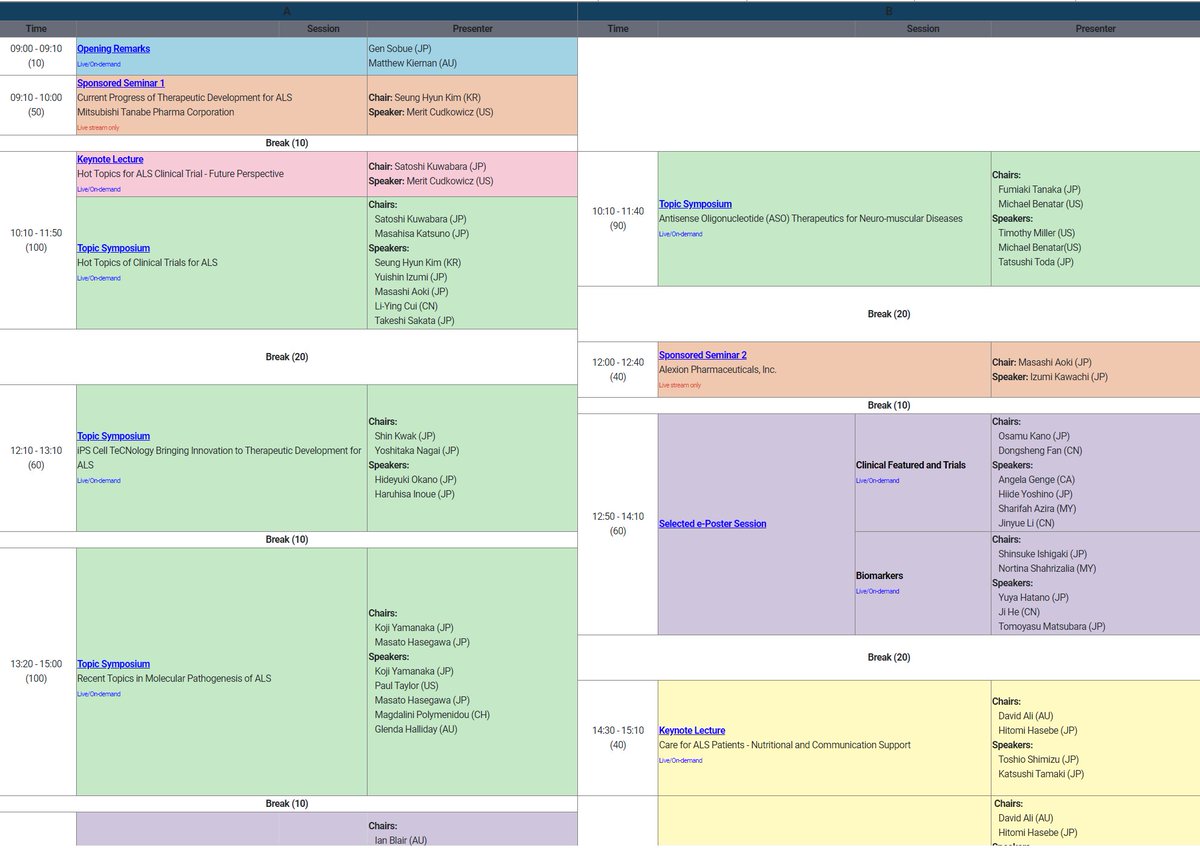Click chair name 'Shin Kwak (JP)'
This screenshot has height=848, width=1200.
(x=405, y=436)
